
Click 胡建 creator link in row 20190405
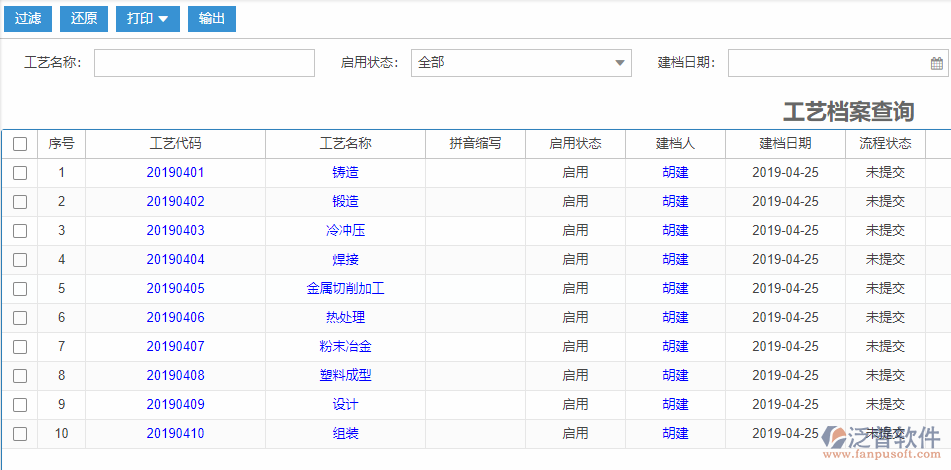pos(676,289)
